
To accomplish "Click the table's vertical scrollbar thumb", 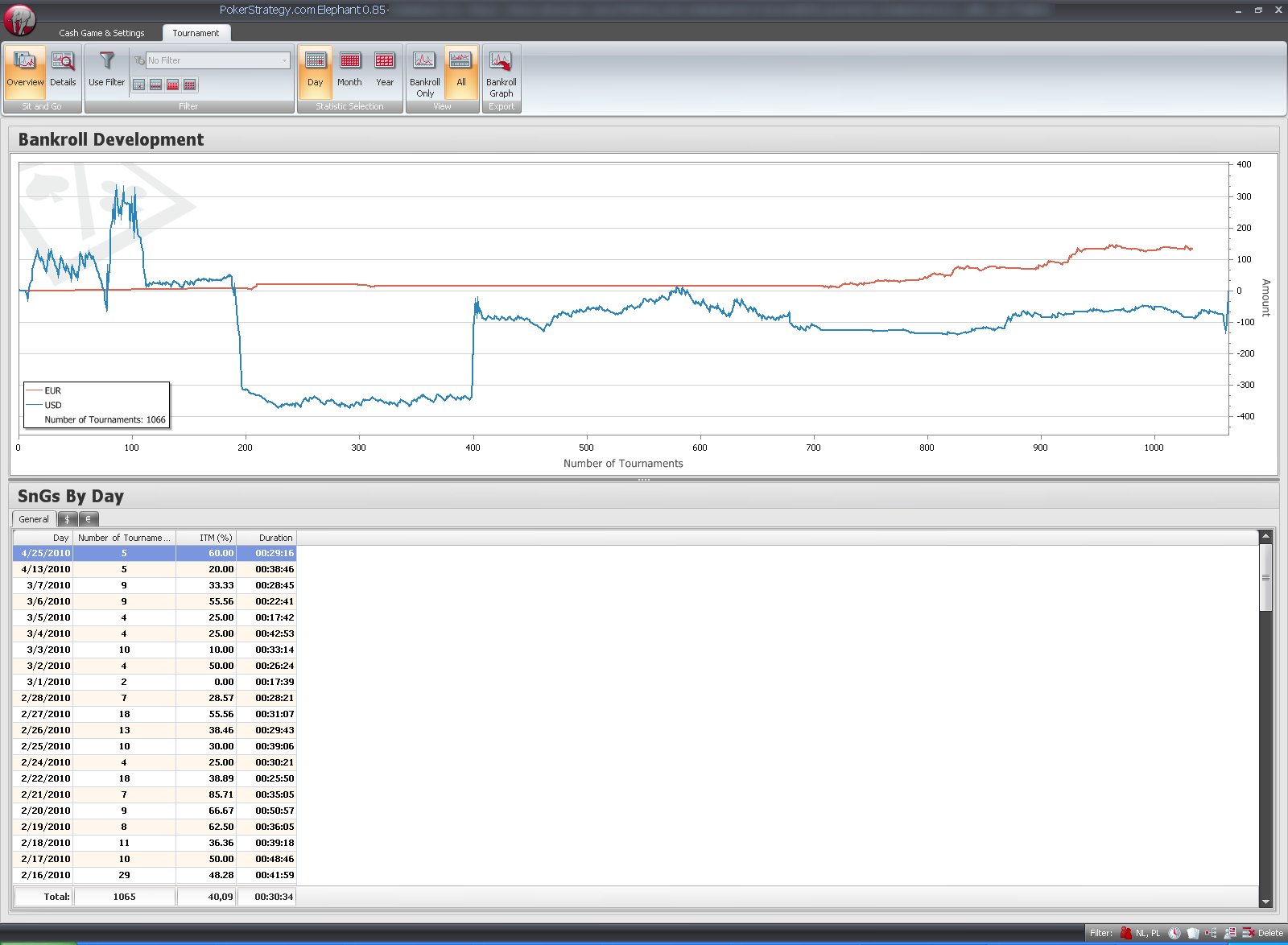I will coord(1265,577).
